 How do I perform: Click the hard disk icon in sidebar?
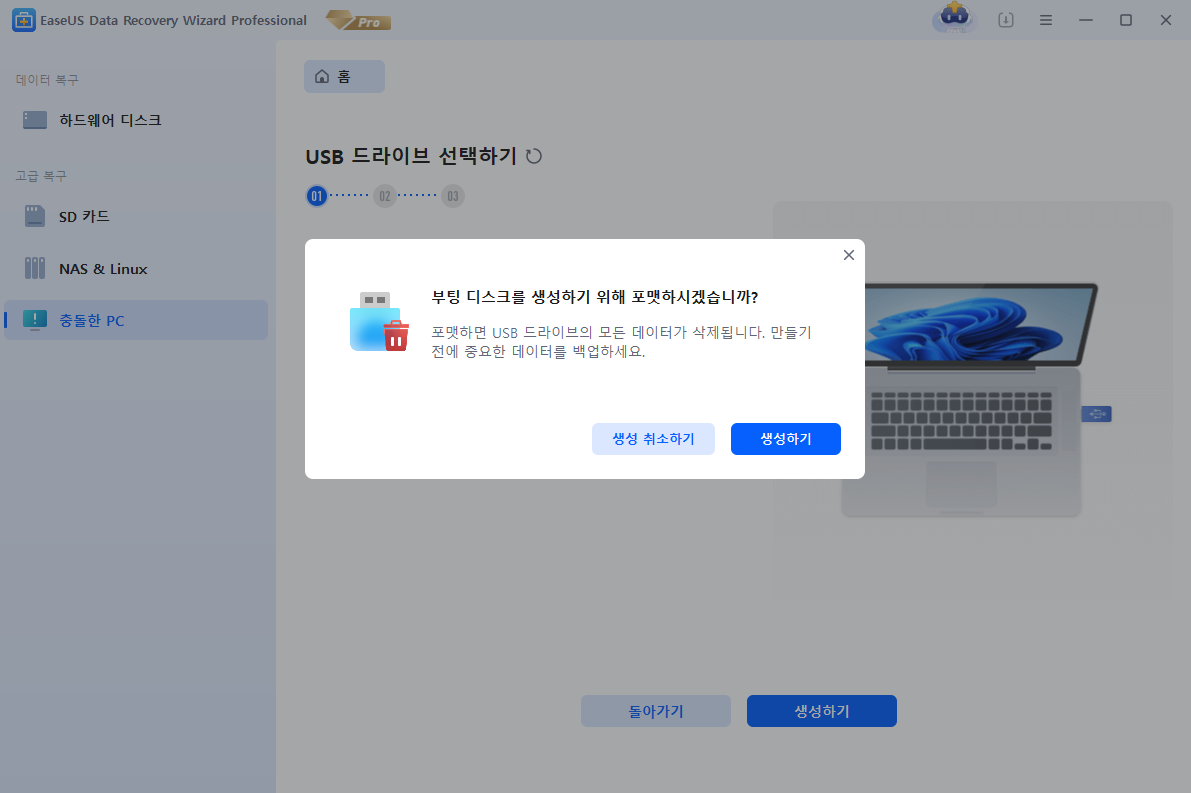(x=35, y=120)
